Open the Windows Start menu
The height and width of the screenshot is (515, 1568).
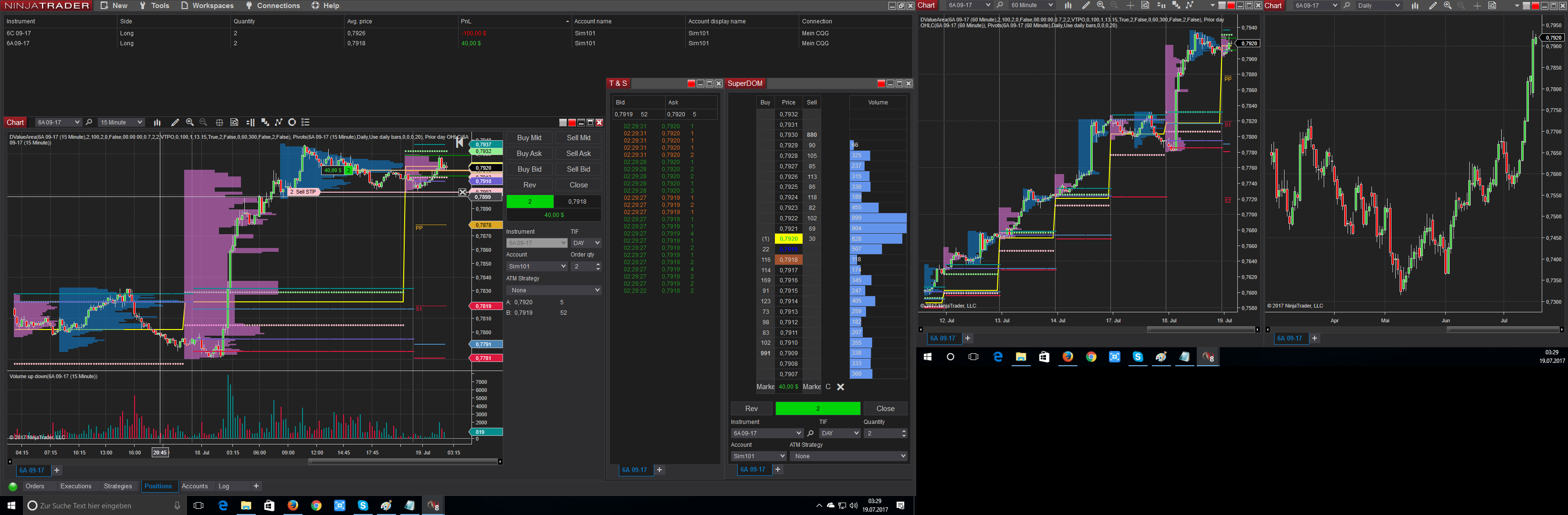pos(11,505)
